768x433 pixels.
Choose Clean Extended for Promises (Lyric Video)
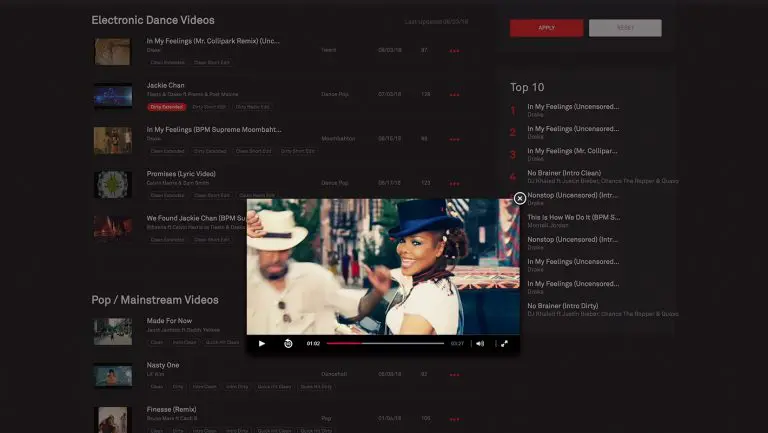[167, 195]
